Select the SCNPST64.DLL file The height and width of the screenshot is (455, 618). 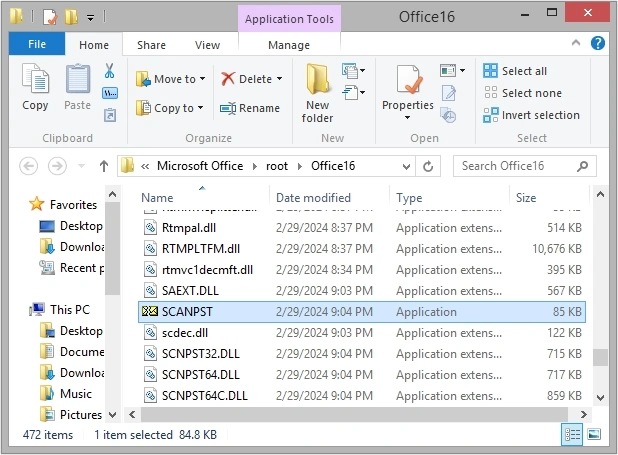[x=362, y=375]
